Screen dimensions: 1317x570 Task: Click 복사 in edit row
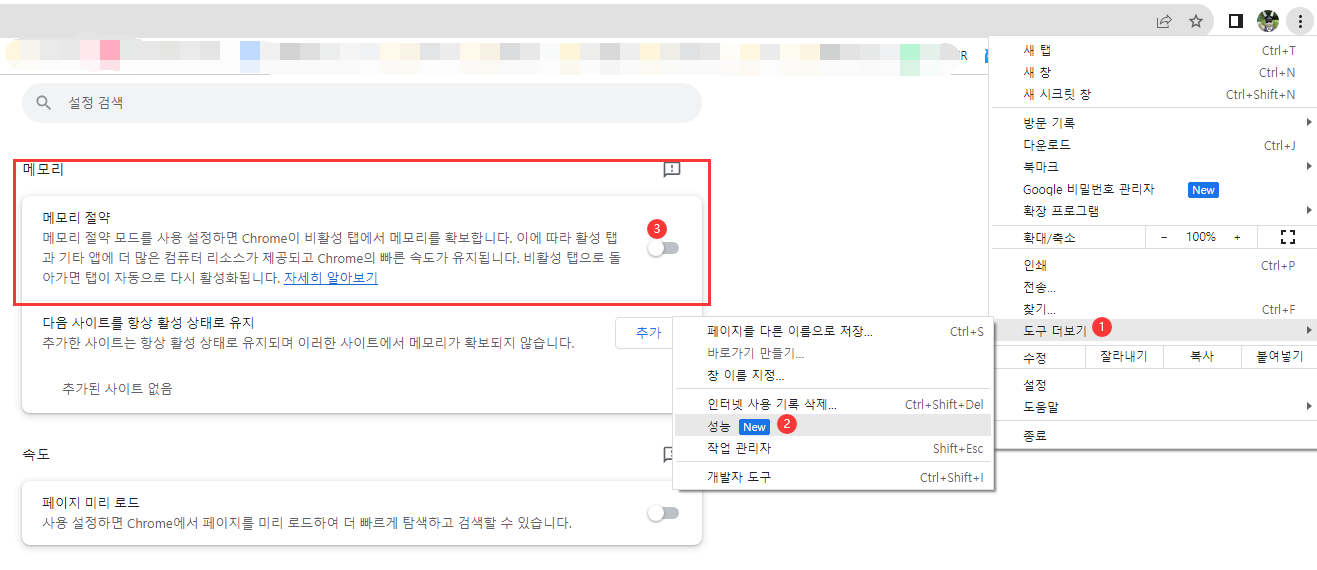(x=1201, y=357)
